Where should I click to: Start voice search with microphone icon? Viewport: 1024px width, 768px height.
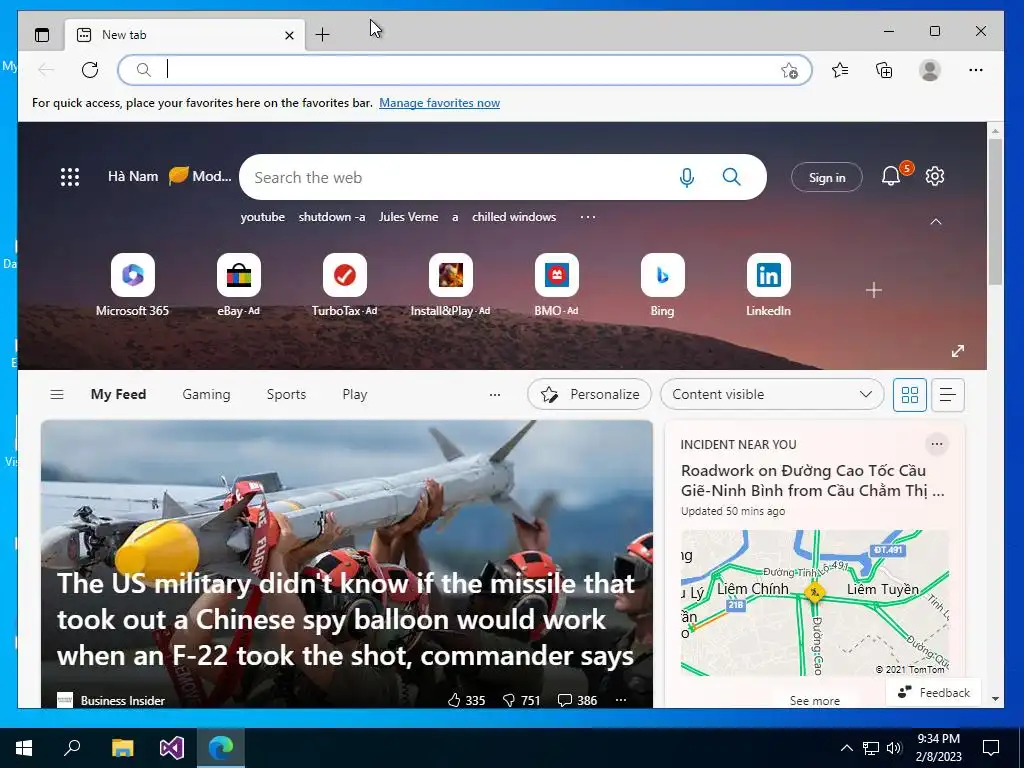(686, 177)
